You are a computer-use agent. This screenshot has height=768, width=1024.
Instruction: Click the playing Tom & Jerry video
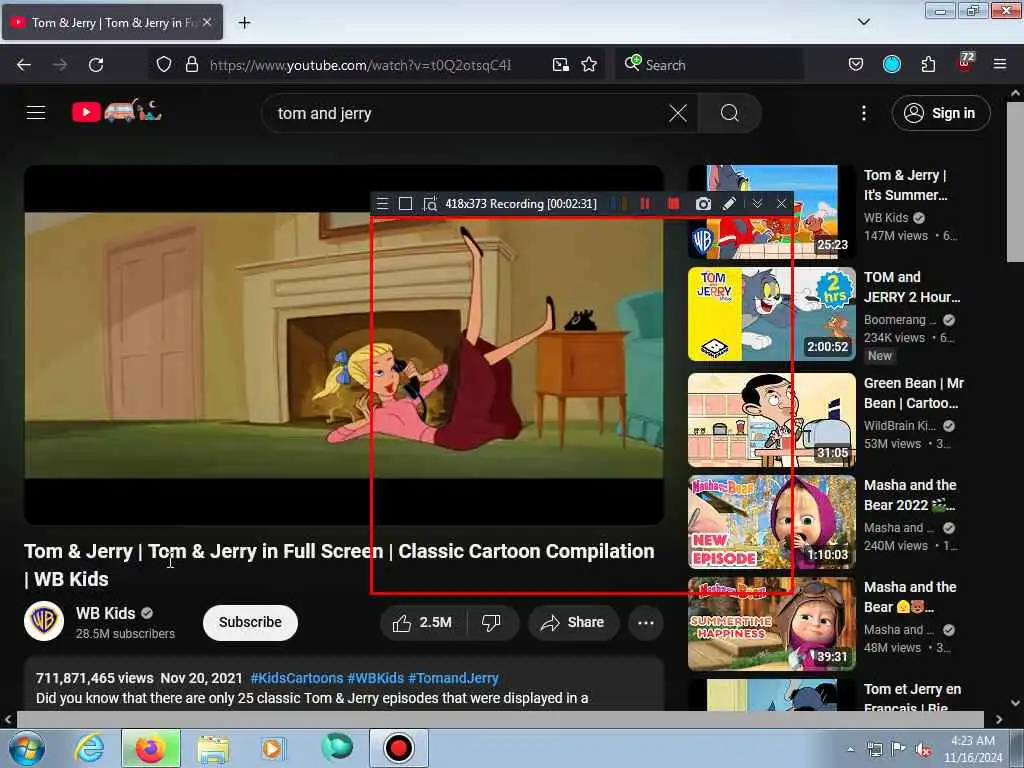coord(344,345)
